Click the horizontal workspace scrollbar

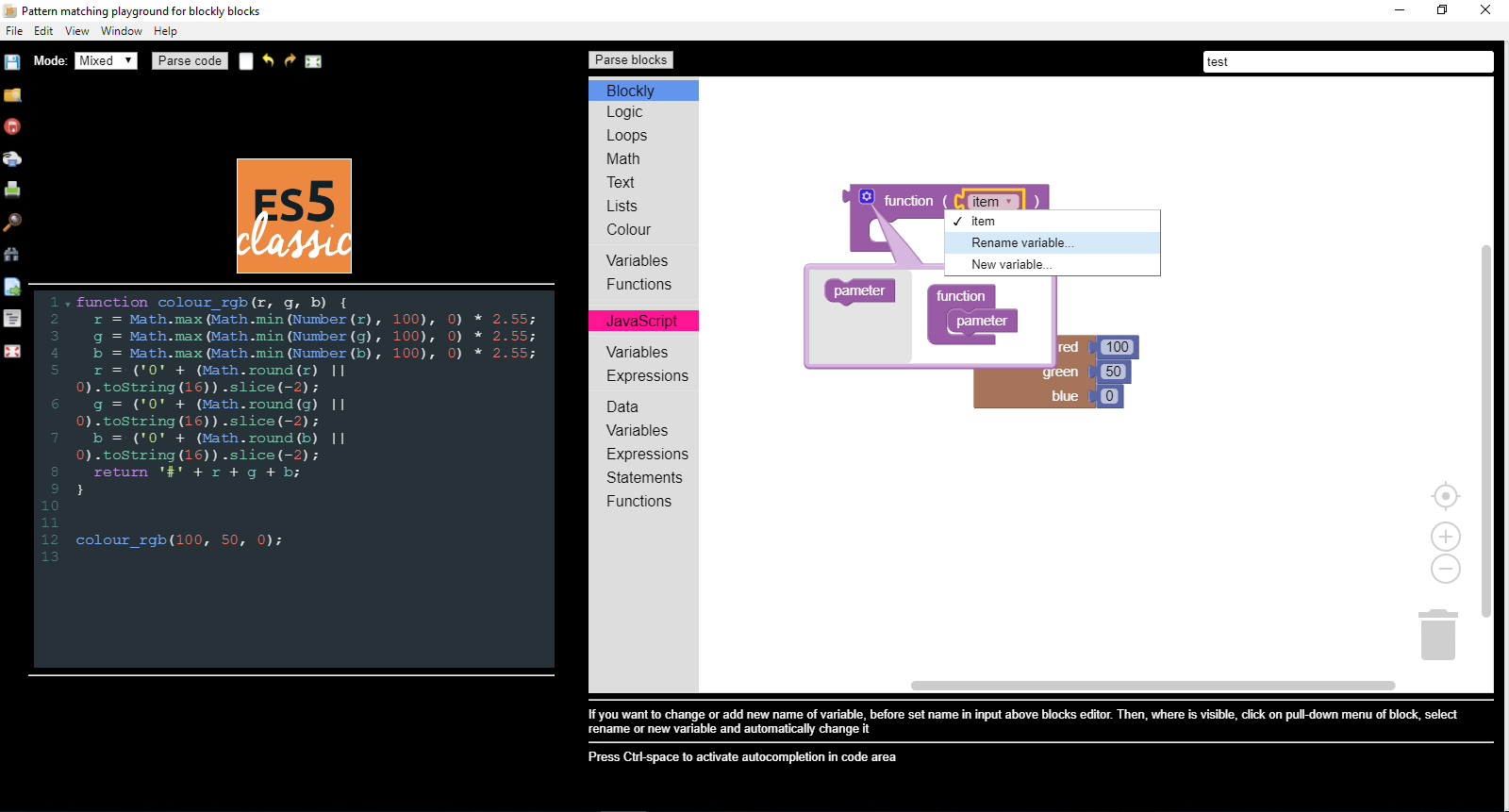coord(1152,686)
